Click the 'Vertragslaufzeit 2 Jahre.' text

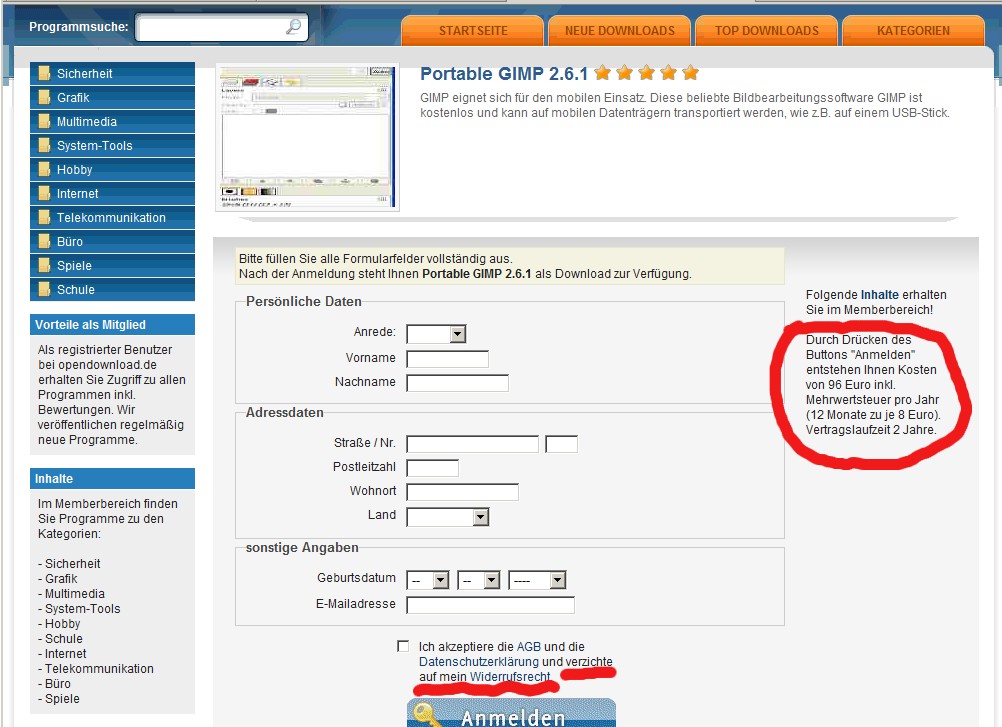tap(871, 429)
